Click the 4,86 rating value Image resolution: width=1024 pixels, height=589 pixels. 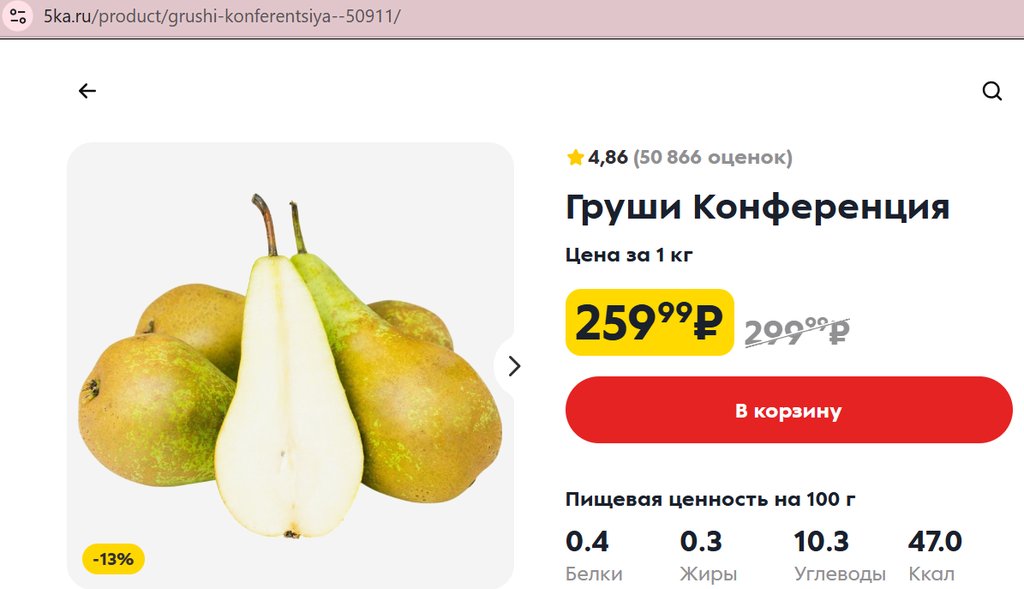pos(607,157)
